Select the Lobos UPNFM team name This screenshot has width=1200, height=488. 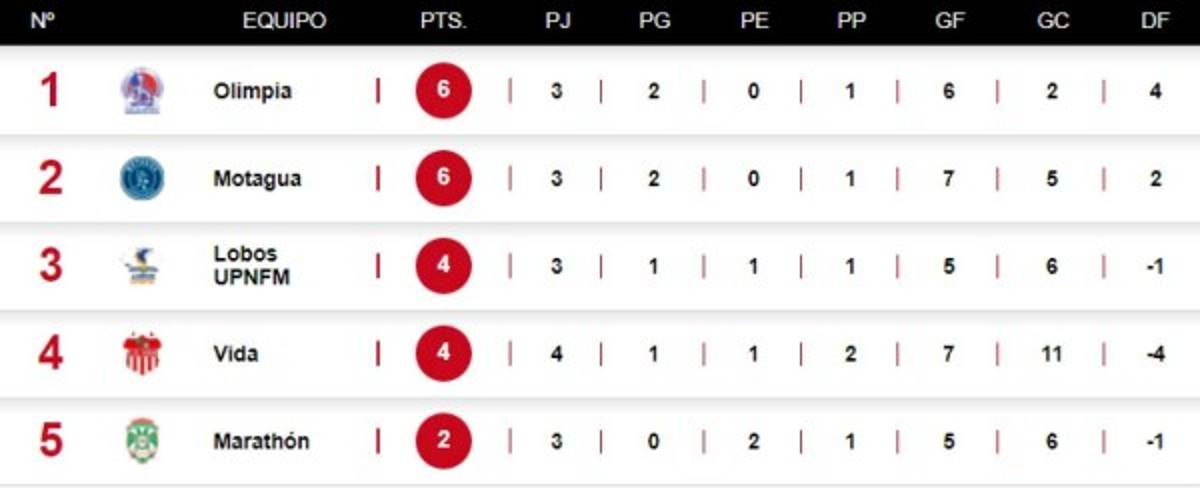[251, 266]
